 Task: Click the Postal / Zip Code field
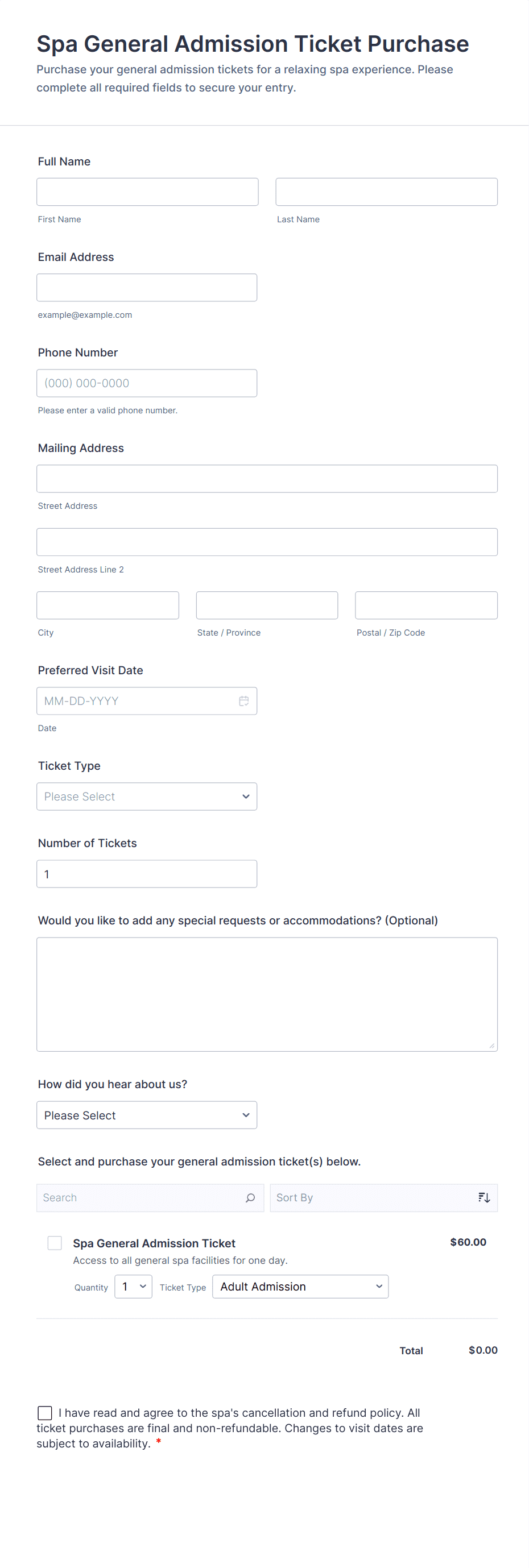pos(426,605)
